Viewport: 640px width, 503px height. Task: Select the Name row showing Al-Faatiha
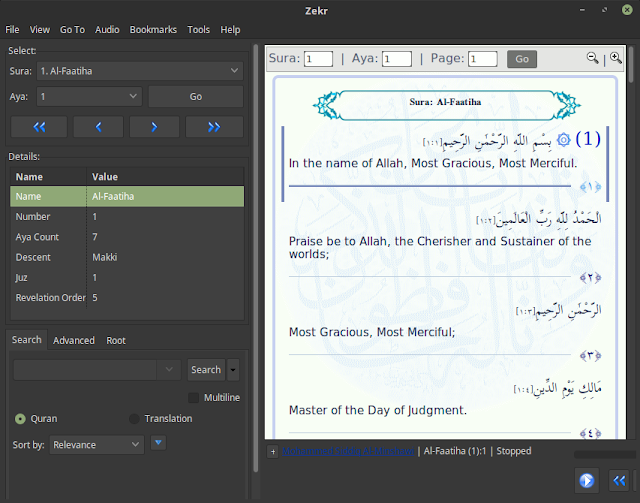[x=127, y=196]
